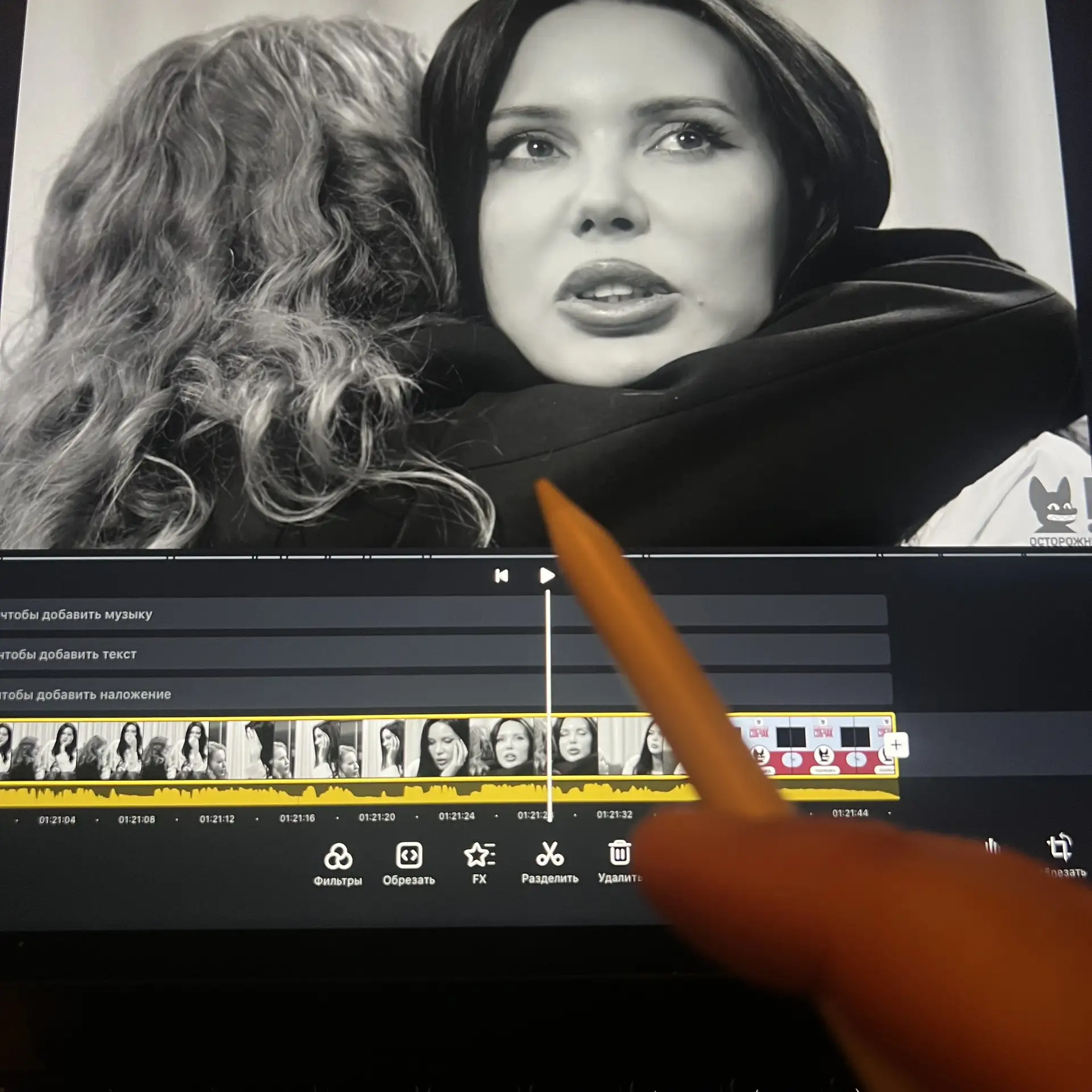Click the 01:21:24 timeline mark
The width and height of the screenshot is (1092, 1092).
[x=456, y=816]
